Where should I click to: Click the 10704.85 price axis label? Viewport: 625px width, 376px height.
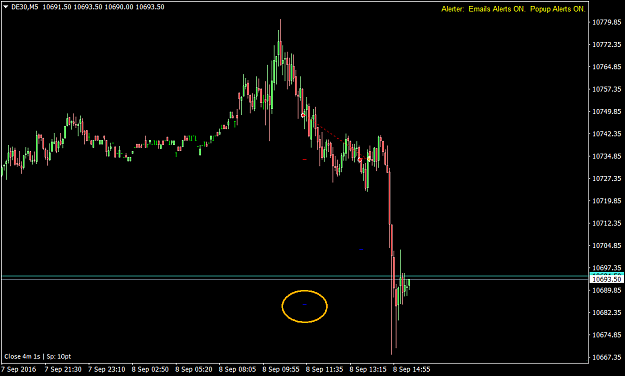click(607, 245)
